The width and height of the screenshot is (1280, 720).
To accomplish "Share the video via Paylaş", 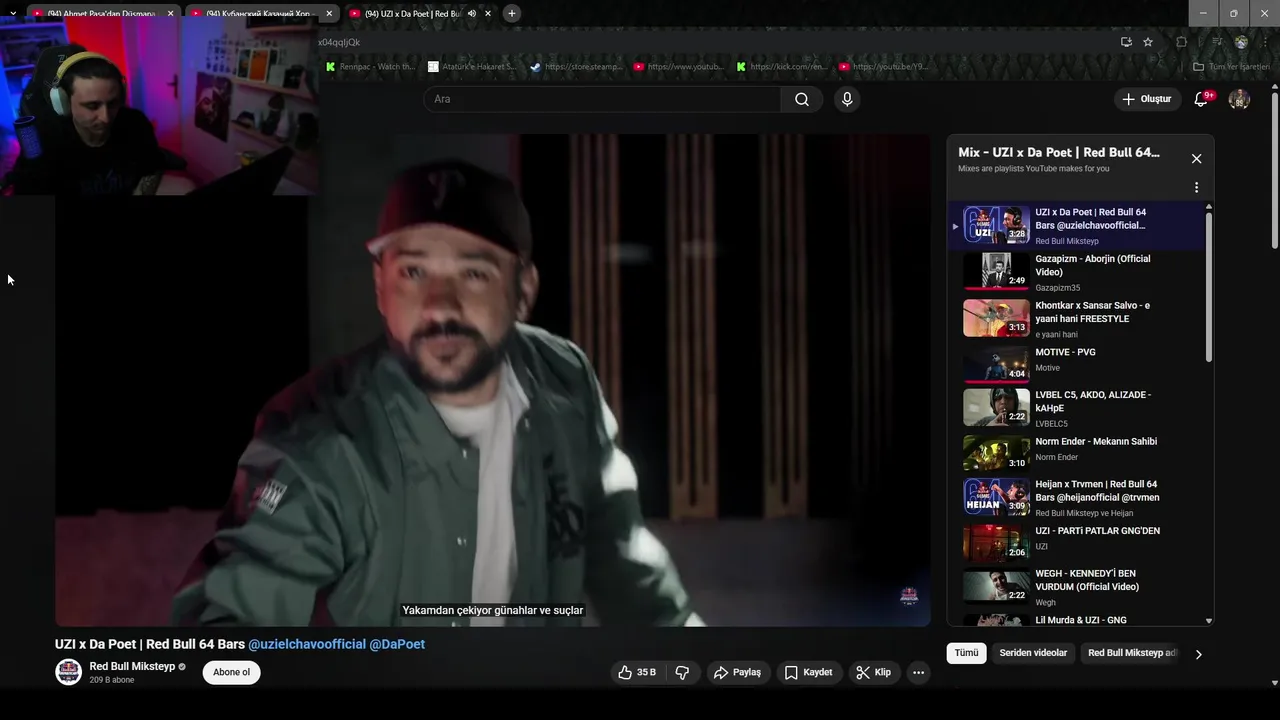I will 737,672.
